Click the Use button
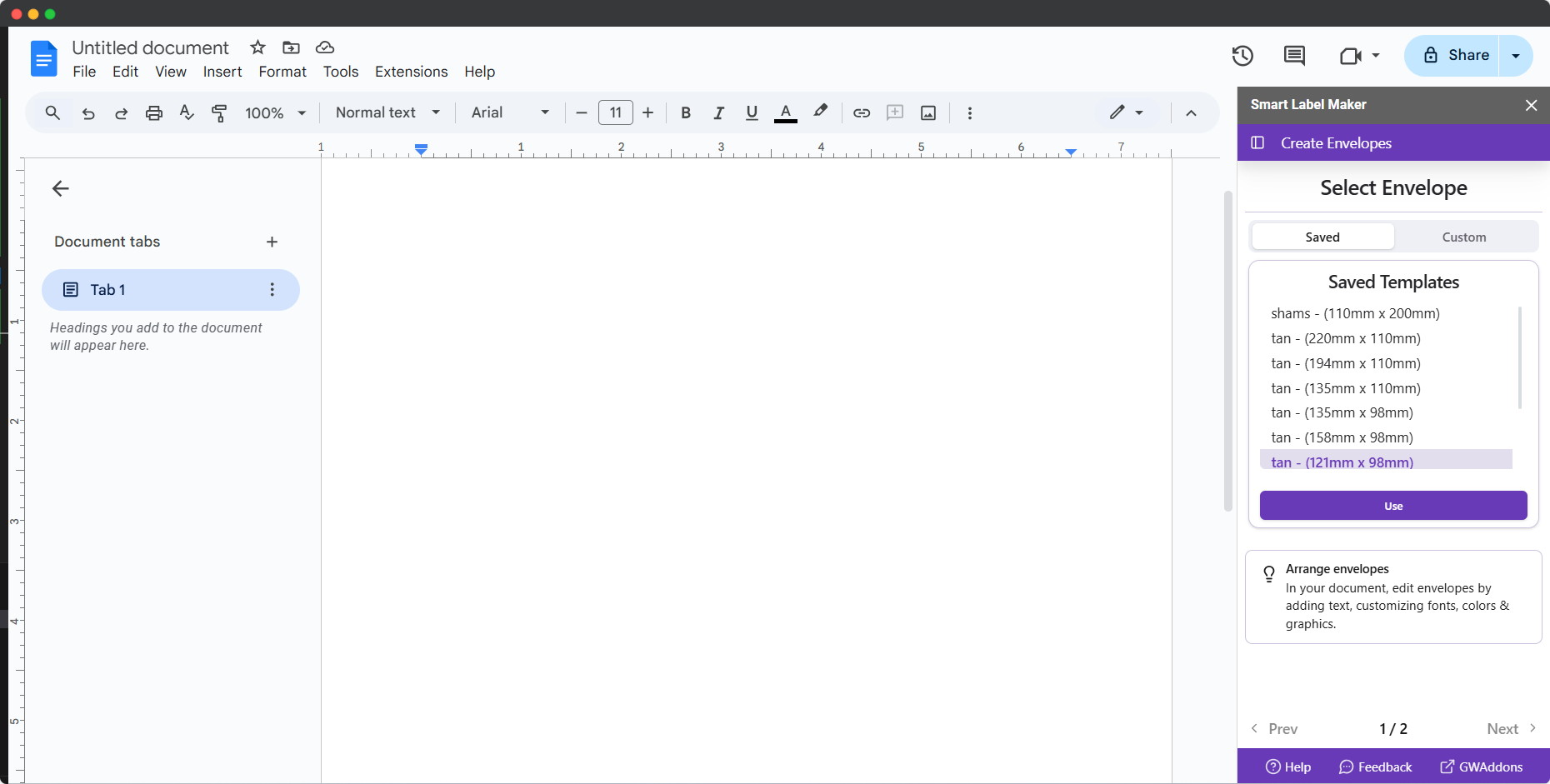1550x784 pixels. [x=1393, y=506]
